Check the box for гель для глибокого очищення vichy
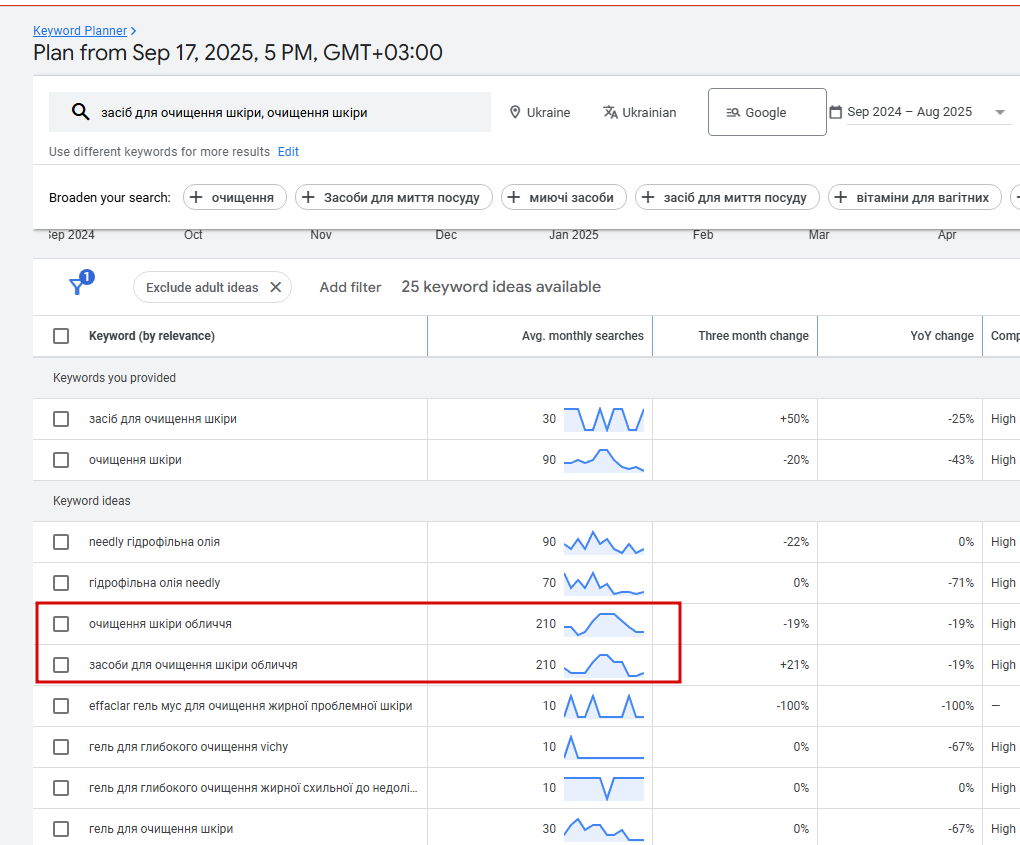 point(61,747)
